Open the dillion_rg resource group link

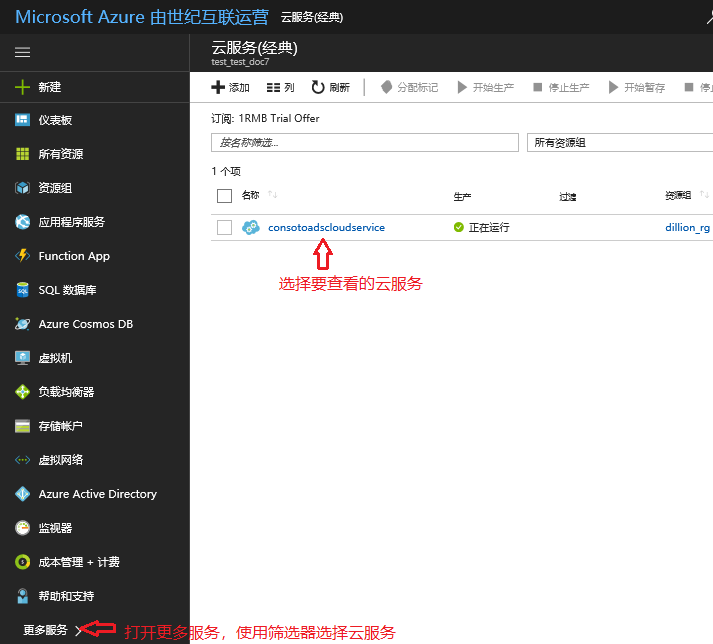pos(687,227)
